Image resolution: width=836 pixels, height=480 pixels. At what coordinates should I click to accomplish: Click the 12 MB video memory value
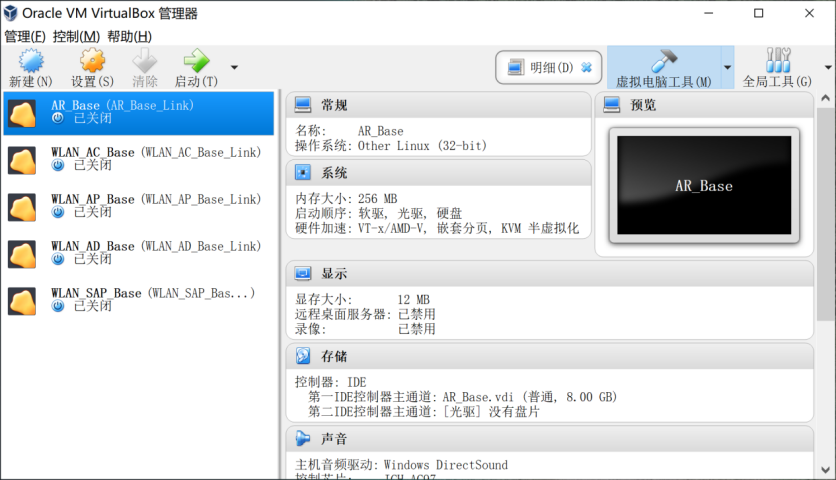413,300
